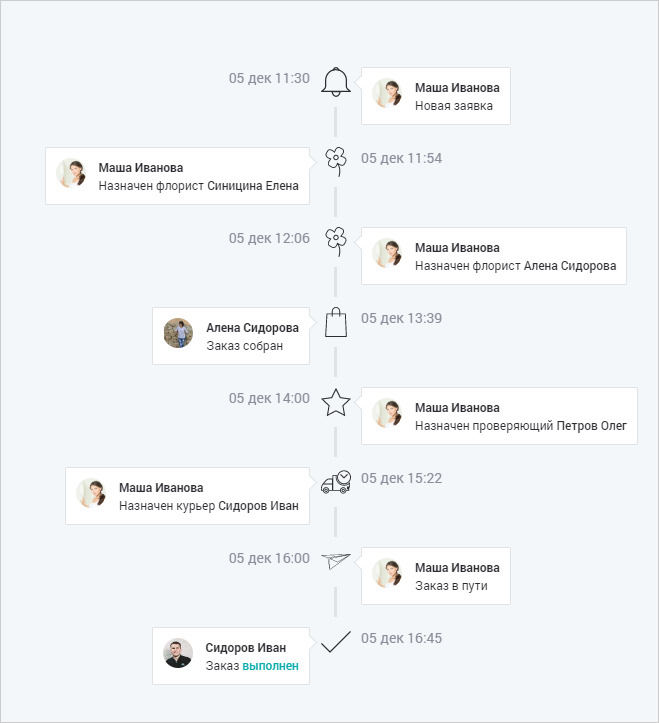Click Сидоров Иван's avatar photo
The height and width of the screenshot is (723, 659).
pyautogui.click(x=178, y=653)
